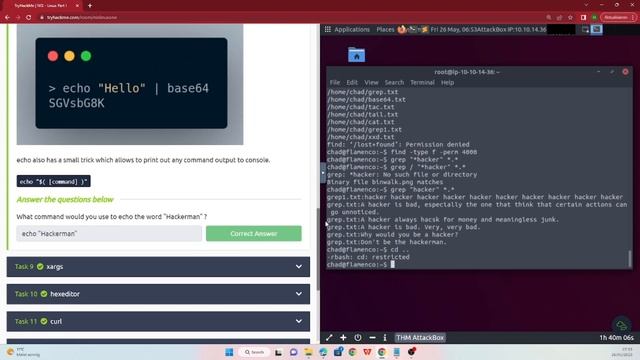Click the cloud icon on AttackBox desktop
The height and width of the screenshot is (360, 640).
[x=622, y=325]
